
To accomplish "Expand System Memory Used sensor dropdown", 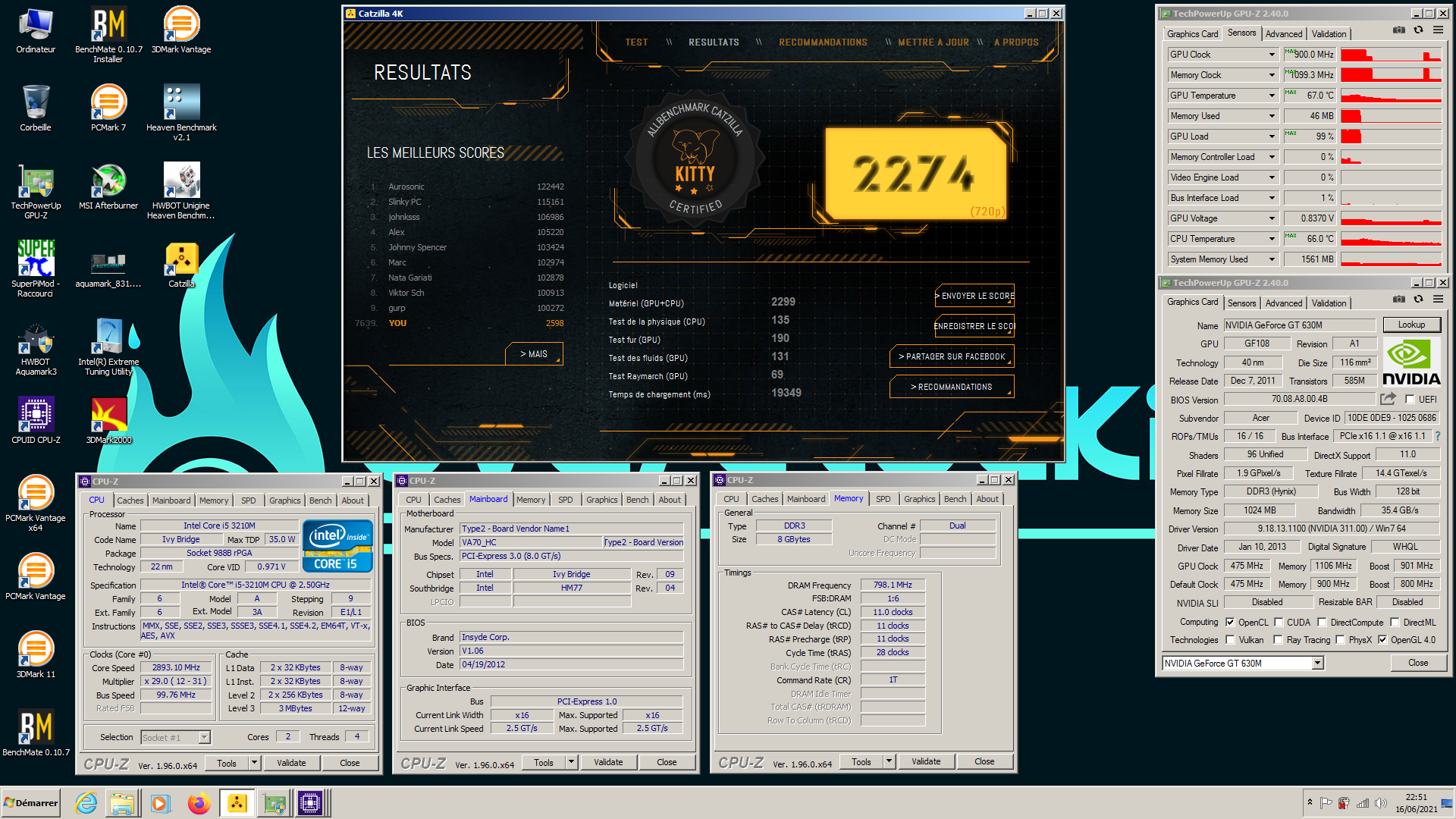I will (x=1272, y=259).
